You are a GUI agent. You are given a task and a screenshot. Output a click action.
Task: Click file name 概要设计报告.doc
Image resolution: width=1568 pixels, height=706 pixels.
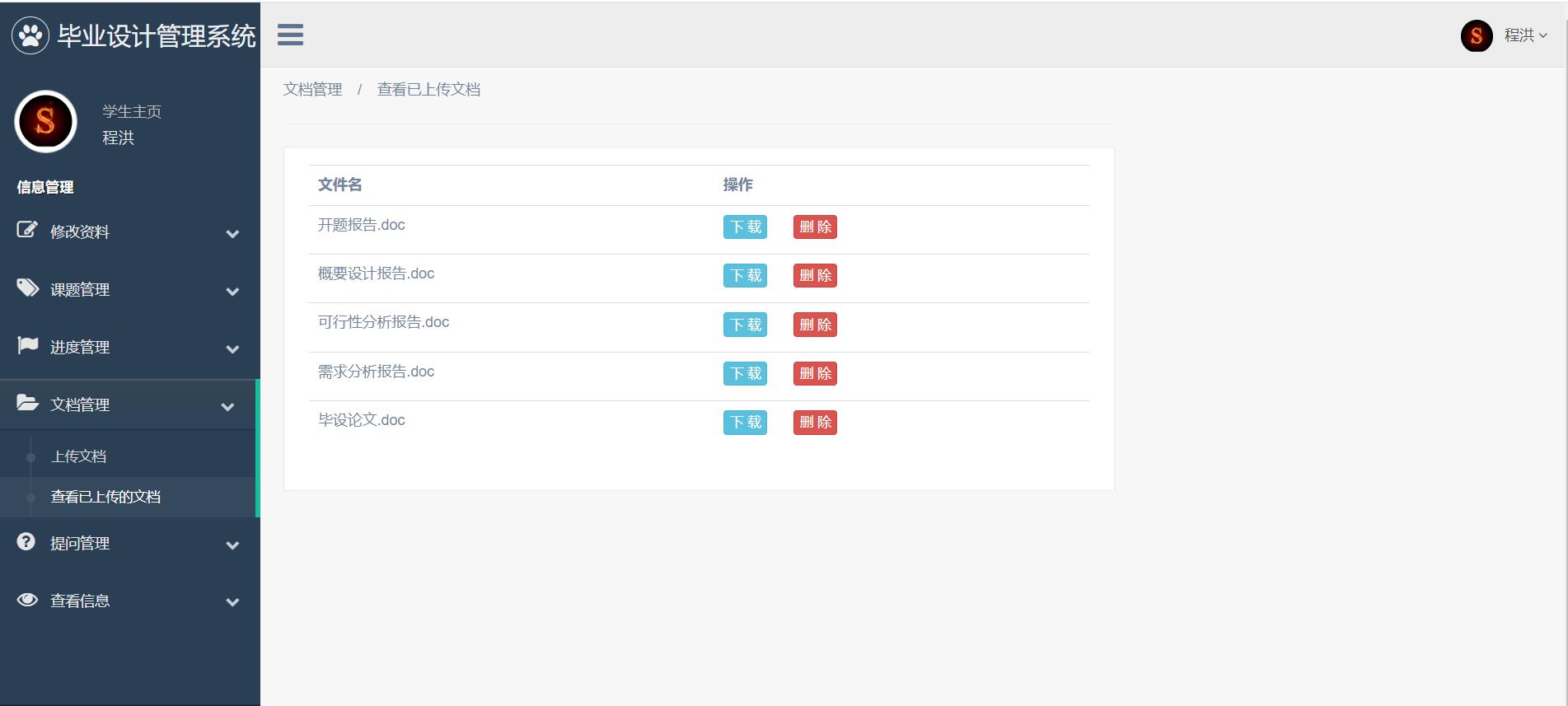click(376, 274)
